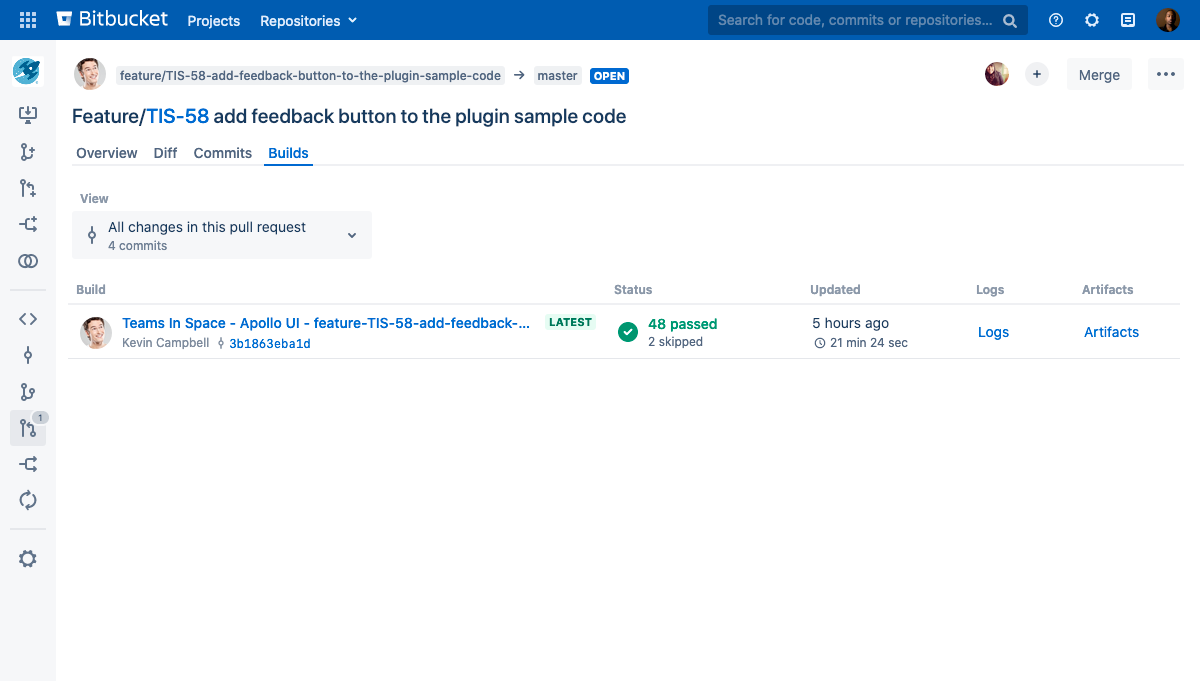Add reviewer with plus button

coord(1037,74)
